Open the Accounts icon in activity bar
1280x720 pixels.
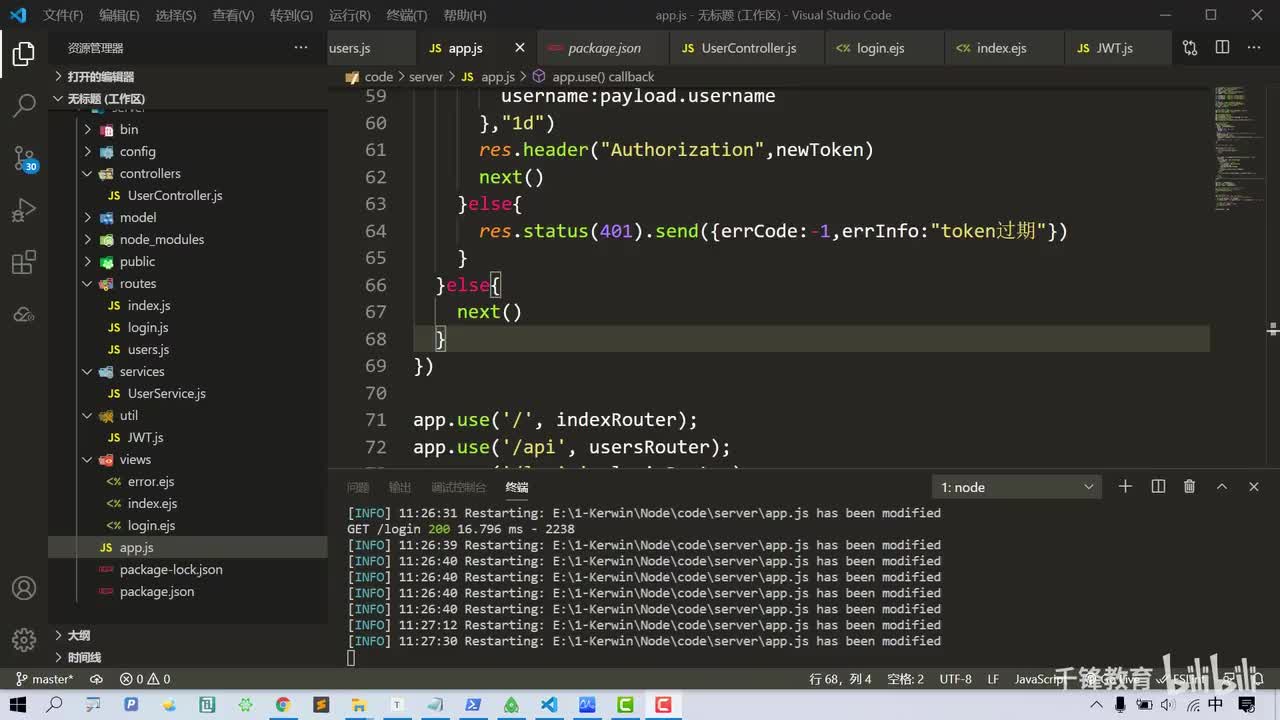tap(24, 588)
